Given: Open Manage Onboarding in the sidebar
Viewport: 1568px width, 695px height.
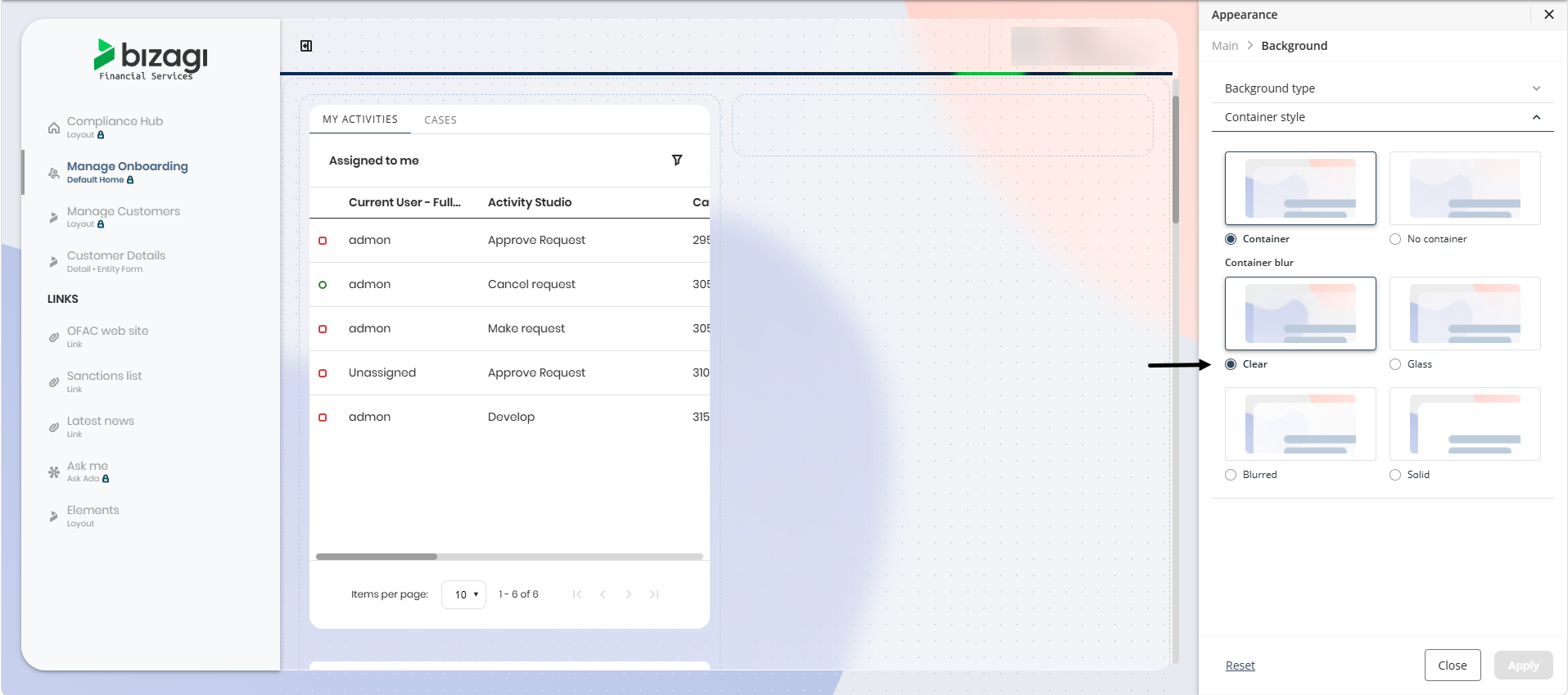Looking at the screenshot, I should [127, 166].
